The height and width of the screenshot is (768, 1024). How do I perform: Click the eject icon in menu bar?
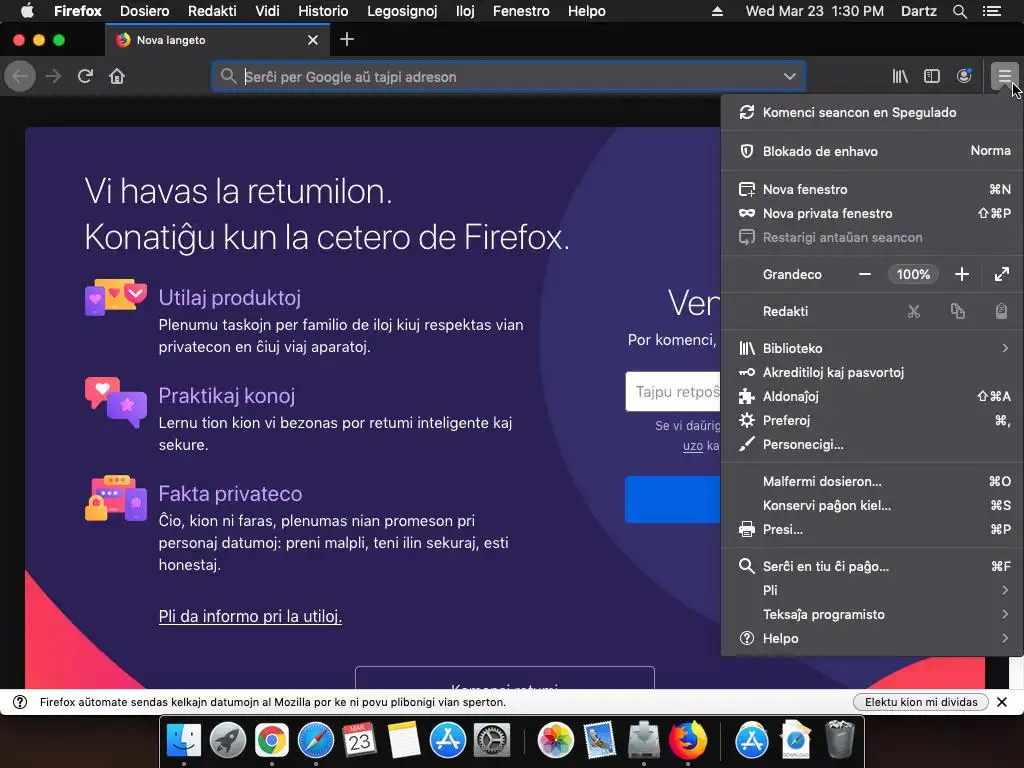pyautogui.click(x=717, y=11)
